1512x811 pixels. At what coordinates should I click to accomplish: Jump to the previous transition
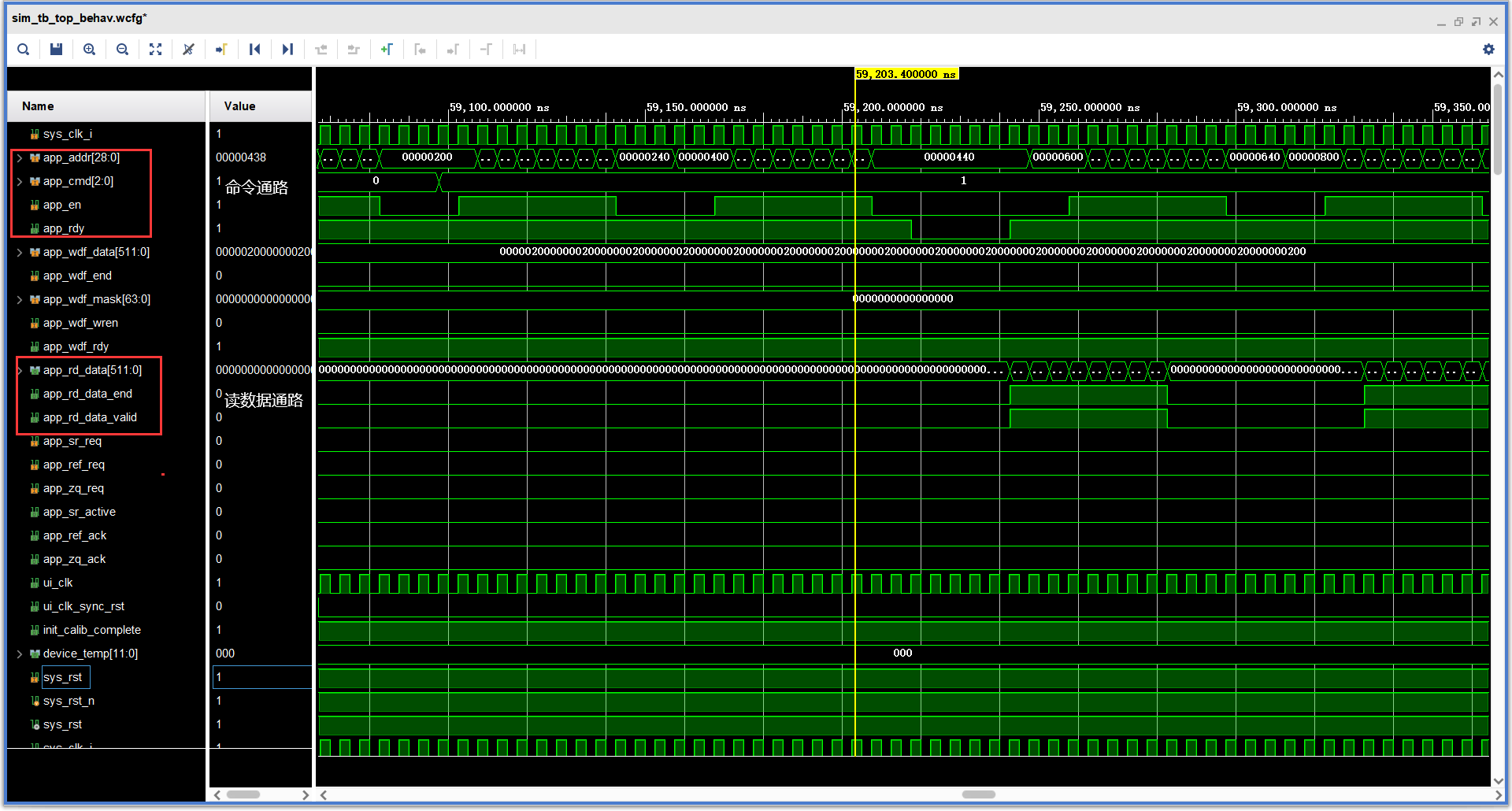click(x=321, y=49)
